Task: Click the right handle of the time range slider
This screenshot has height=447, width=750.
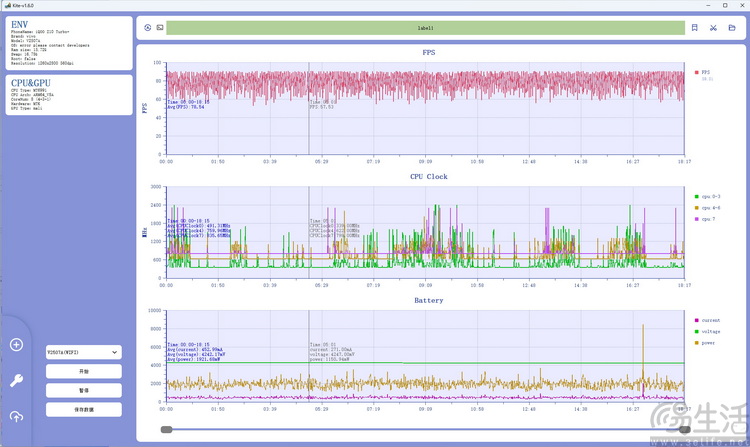Action: 684,430
